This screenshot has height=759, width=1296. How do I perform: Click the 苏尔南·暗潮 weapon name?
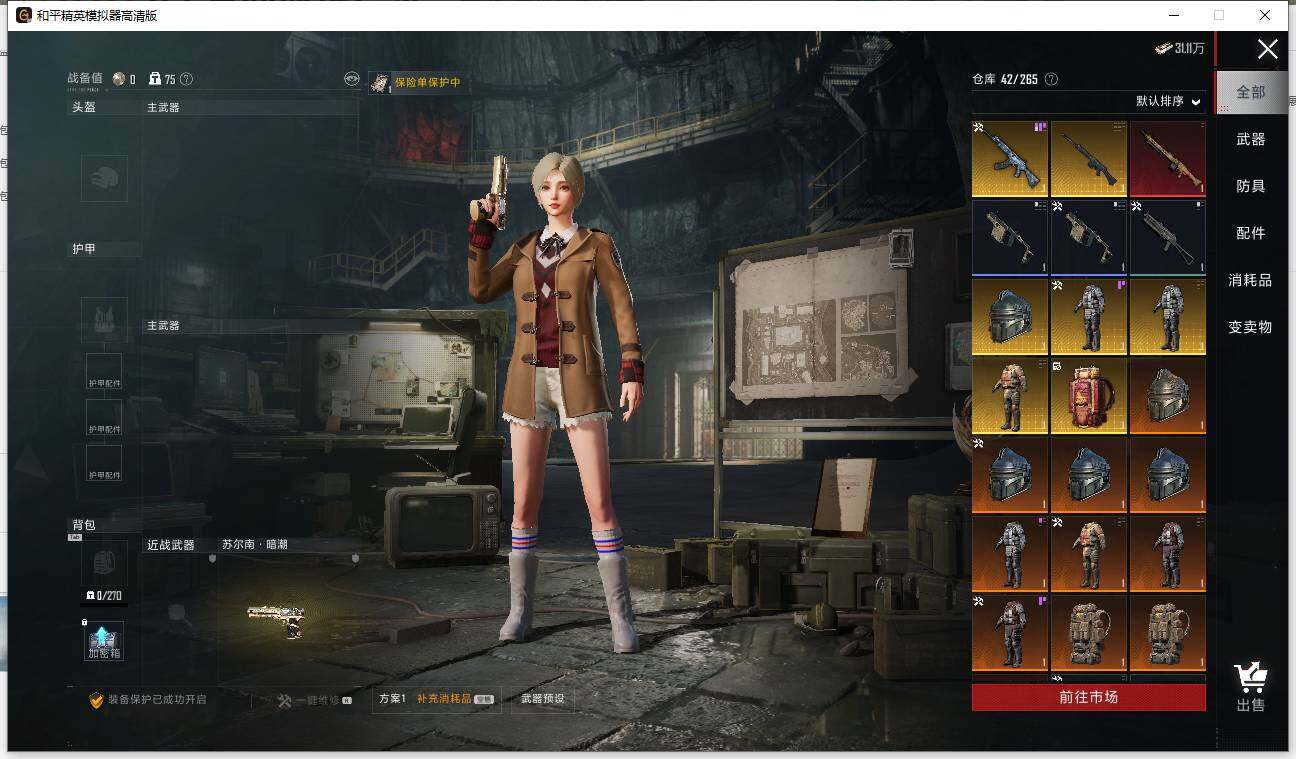click(255, 545)
